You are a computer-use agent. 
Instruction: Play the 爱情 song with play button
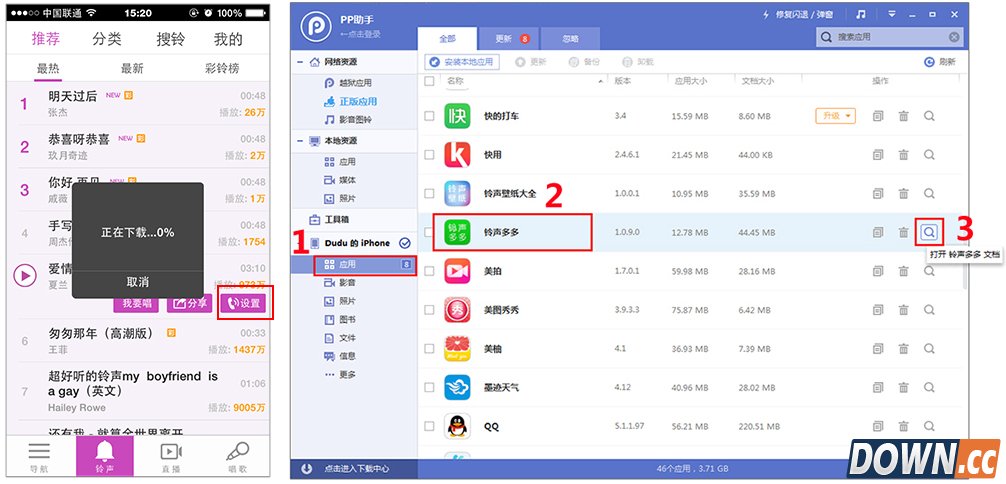pos(24,276)
